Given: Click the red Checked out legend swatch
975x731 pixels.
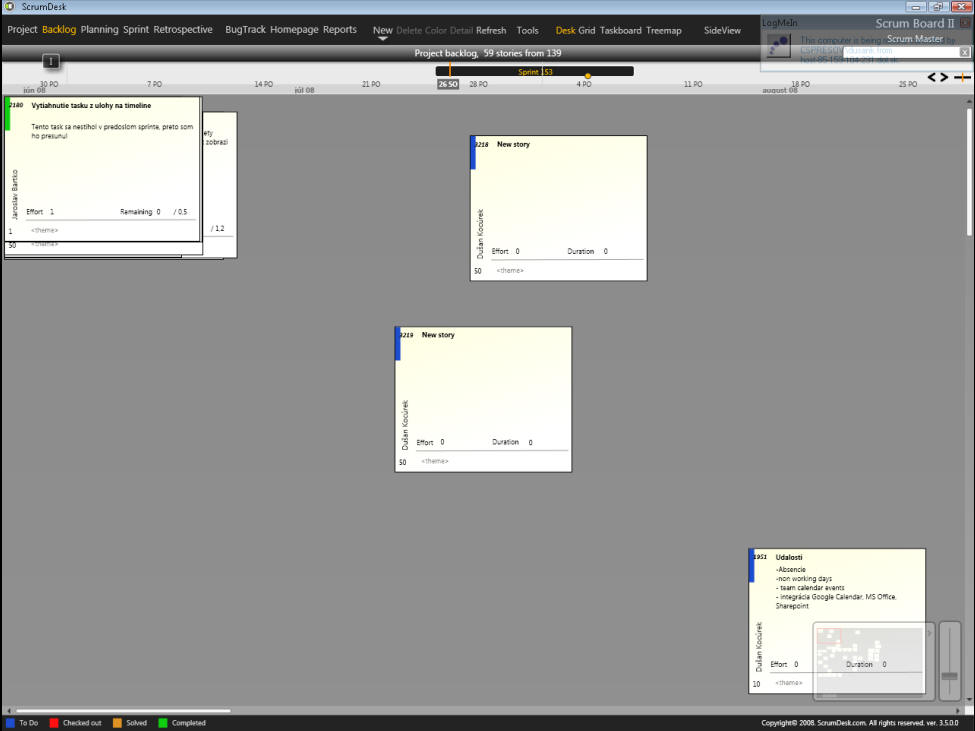Looking at the screenshot, I should tap(54, 723).
